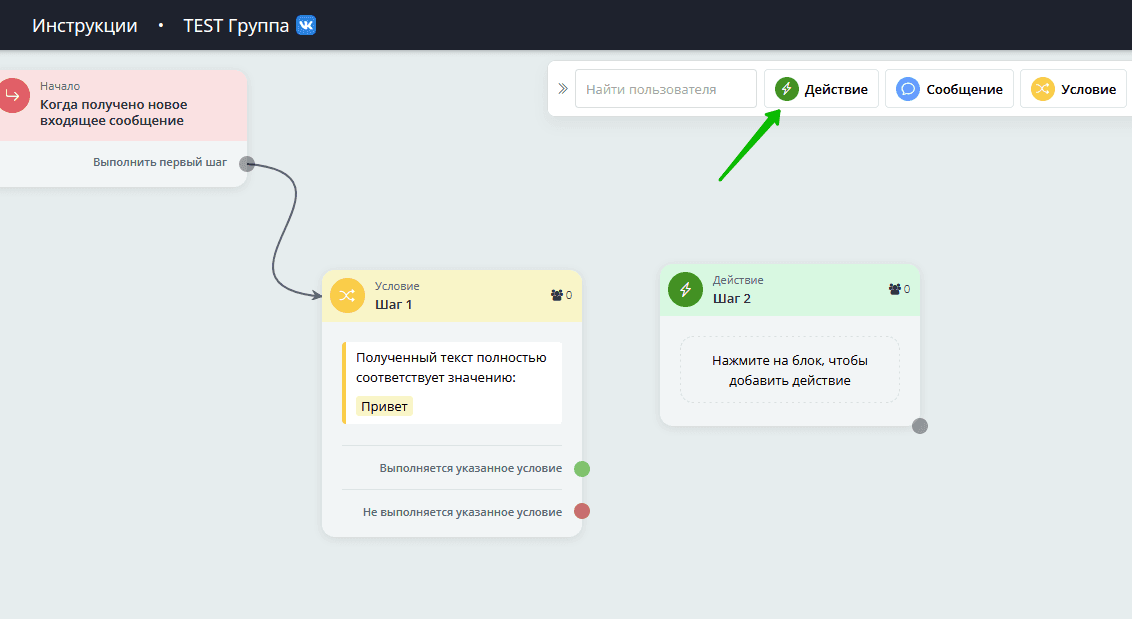Click the users counter icon on Шаг 2
The width and height of the screenshot is (1132, 619).
point(895,289)
